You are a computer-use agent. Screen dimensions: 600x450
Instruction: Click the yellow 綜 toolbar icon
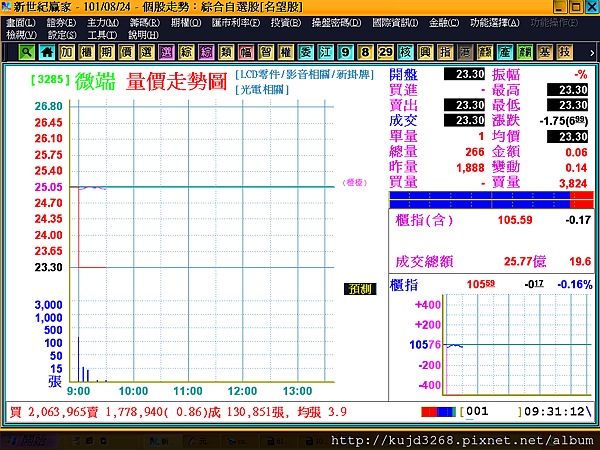pos(186,52)
